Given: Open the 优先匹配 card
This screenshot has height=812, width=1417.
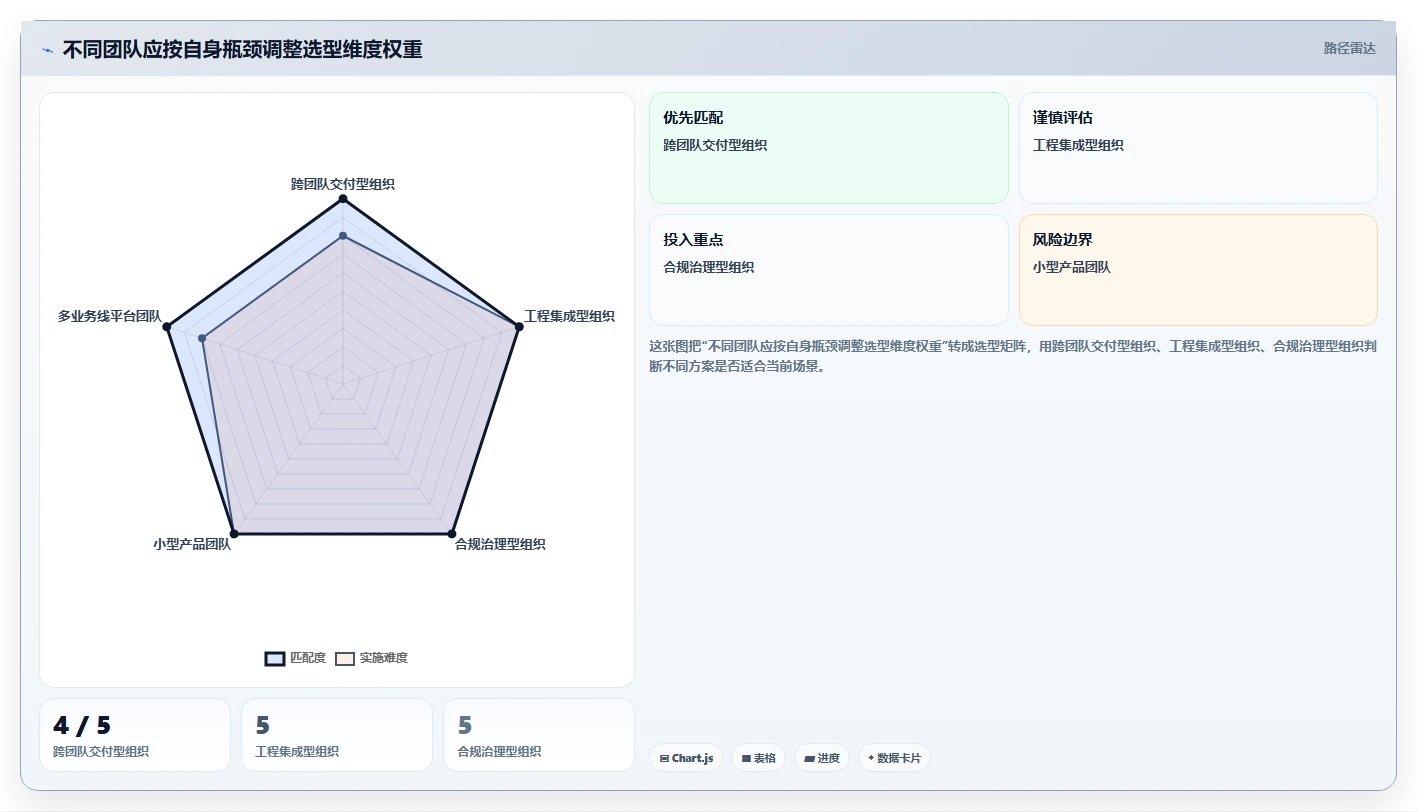Looking at the screenshot, I should point(829,148).
